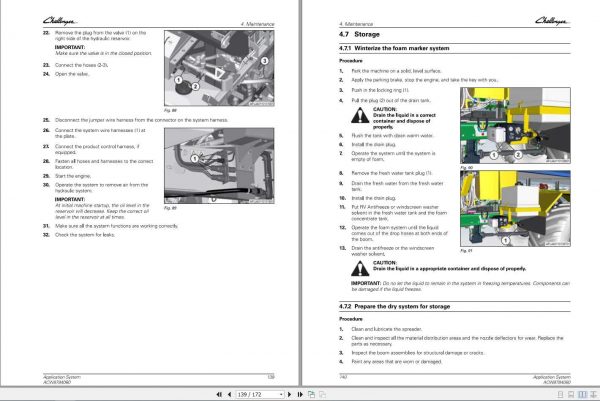Go to the first page

(219, 394)
